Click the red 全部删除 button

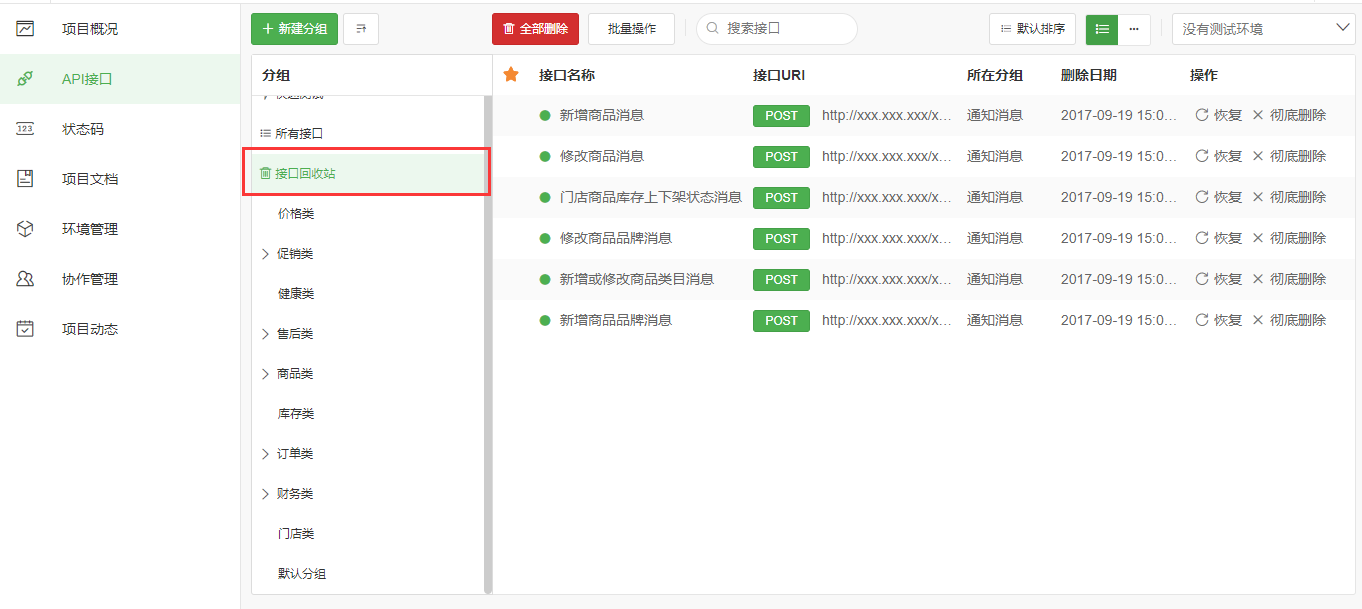click(535, 29)
